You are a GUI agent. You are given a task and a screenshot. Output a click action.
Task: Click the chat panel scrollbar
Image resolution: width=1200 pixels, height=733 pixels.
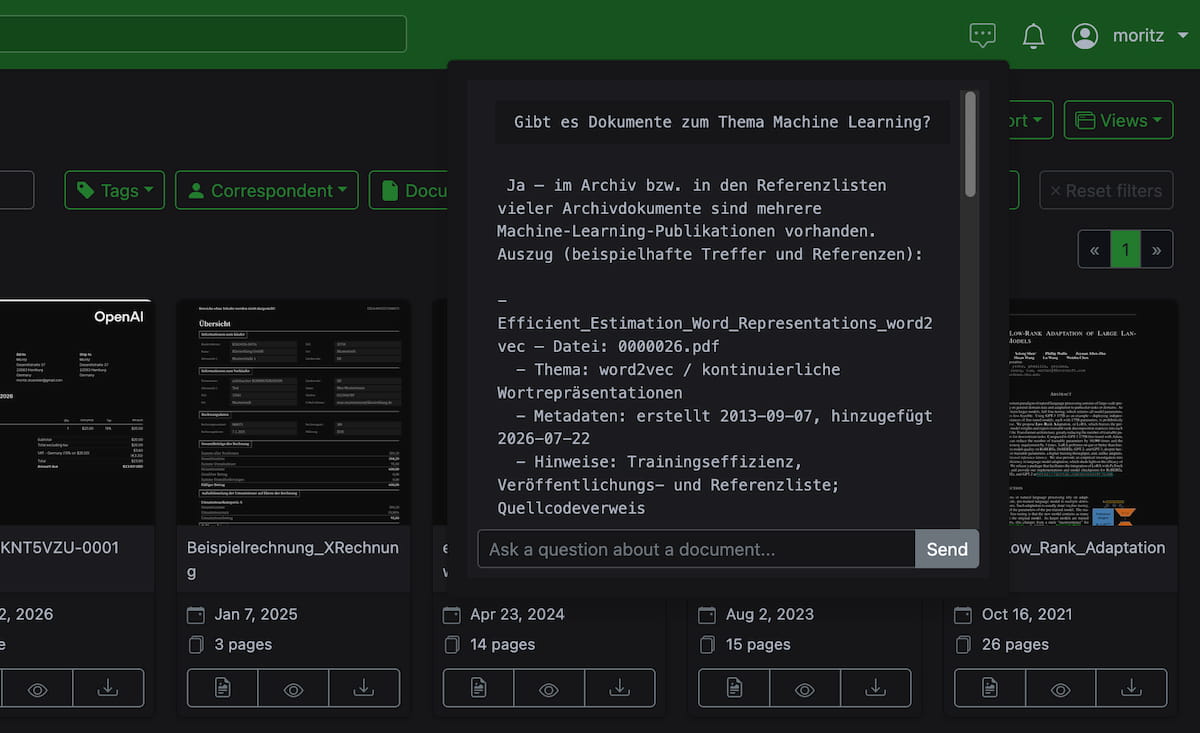click(970, 145)
